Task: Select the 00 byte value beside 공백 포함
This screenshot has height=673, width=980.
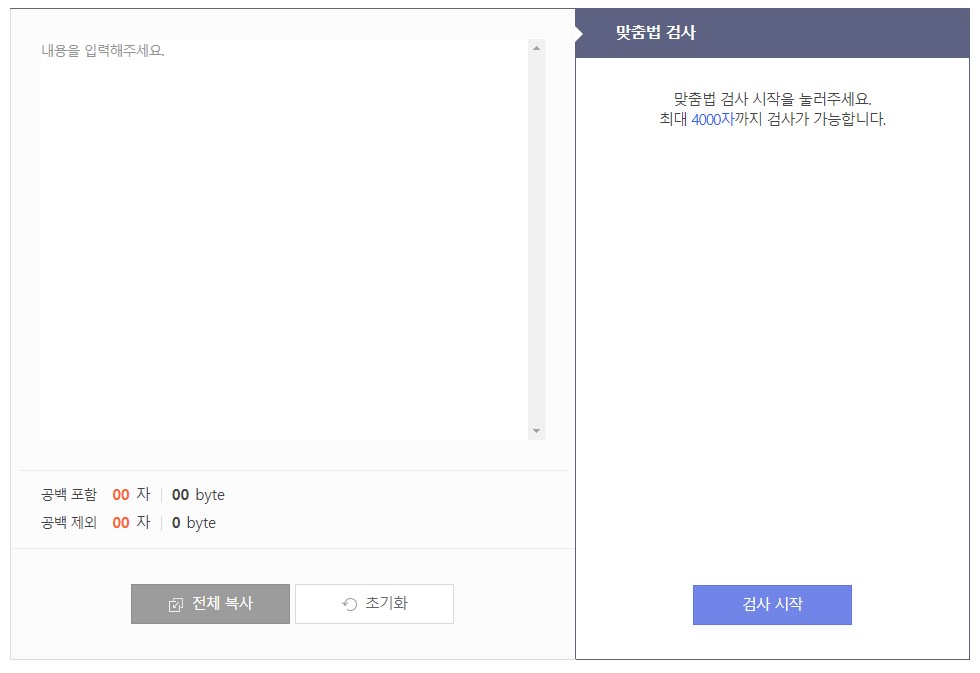Action: [x=199, y=495]
